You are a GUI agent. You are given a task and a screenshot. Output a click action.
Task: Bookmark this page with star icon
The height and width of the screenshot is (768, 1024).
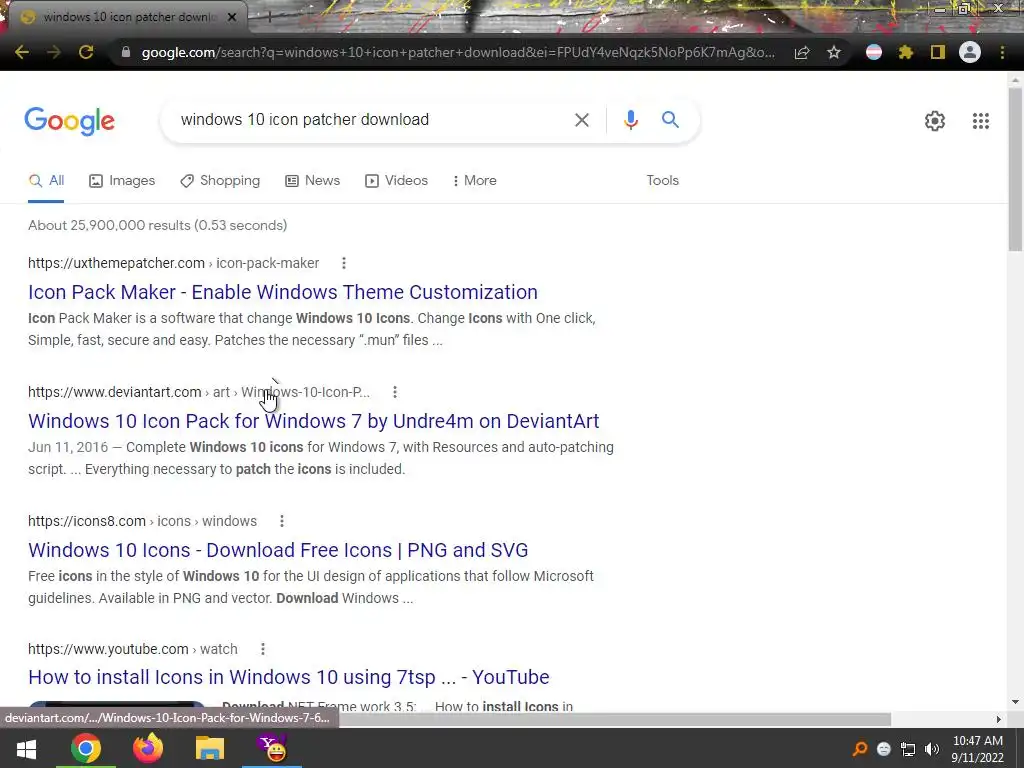[x=834, y=52]
